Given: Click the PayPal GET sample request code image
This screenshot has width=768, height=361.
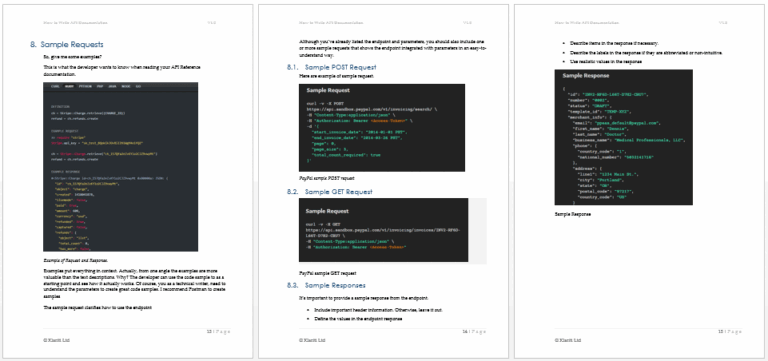Looking at the screenshot, I should pyautogui.click(x=384, y=230).
